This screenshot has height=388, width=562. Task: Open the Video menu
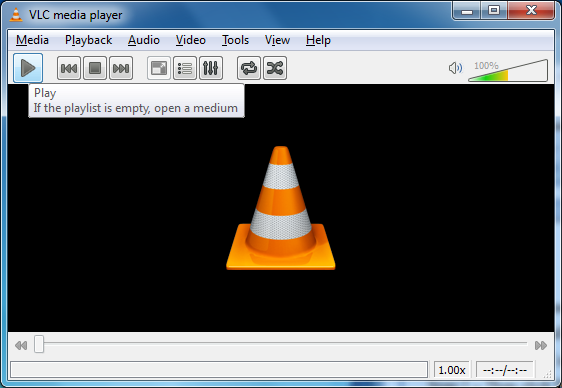tap(191, 40)
